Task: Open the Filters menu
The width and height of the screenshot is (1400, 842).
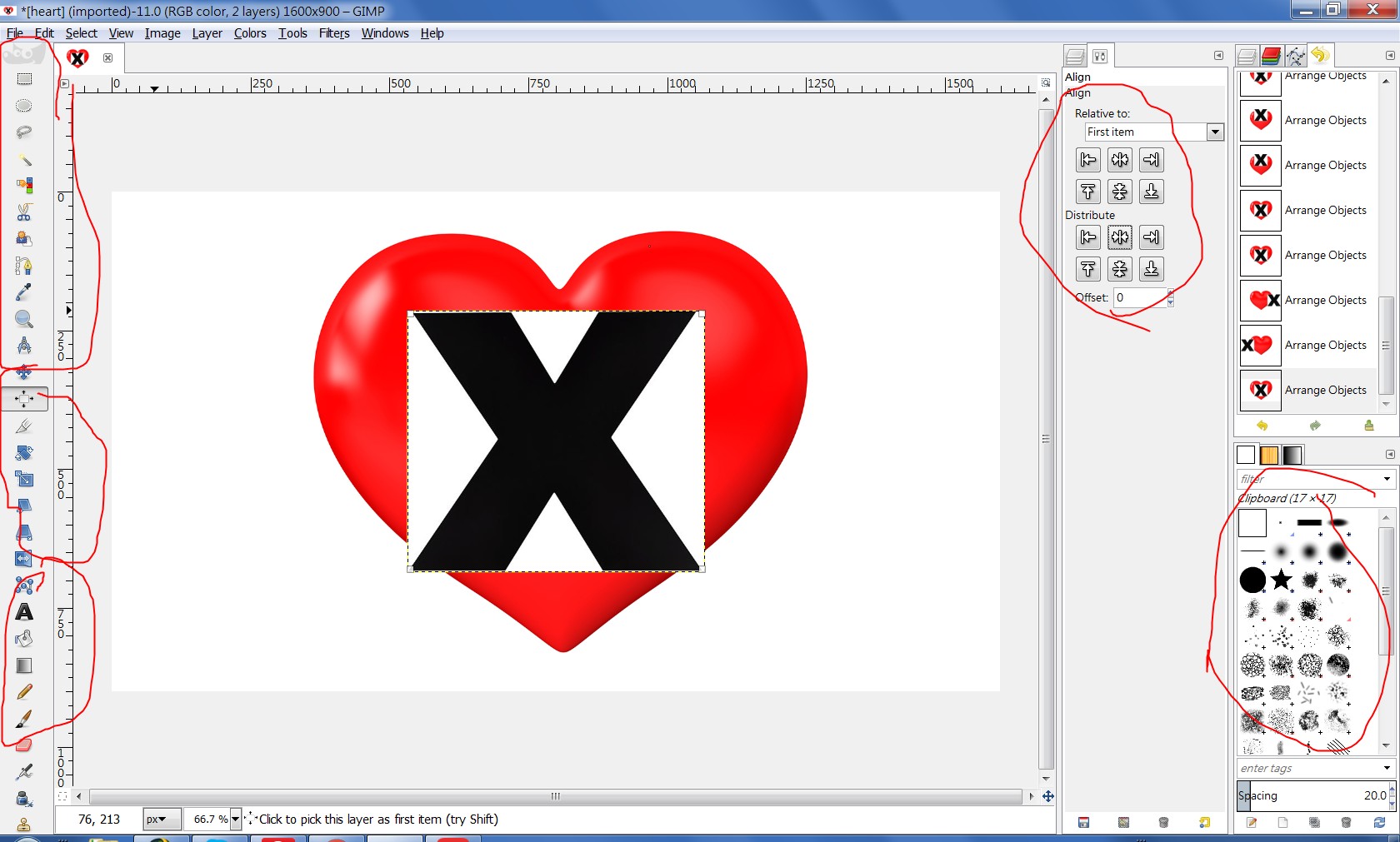Action: (334, 33)
